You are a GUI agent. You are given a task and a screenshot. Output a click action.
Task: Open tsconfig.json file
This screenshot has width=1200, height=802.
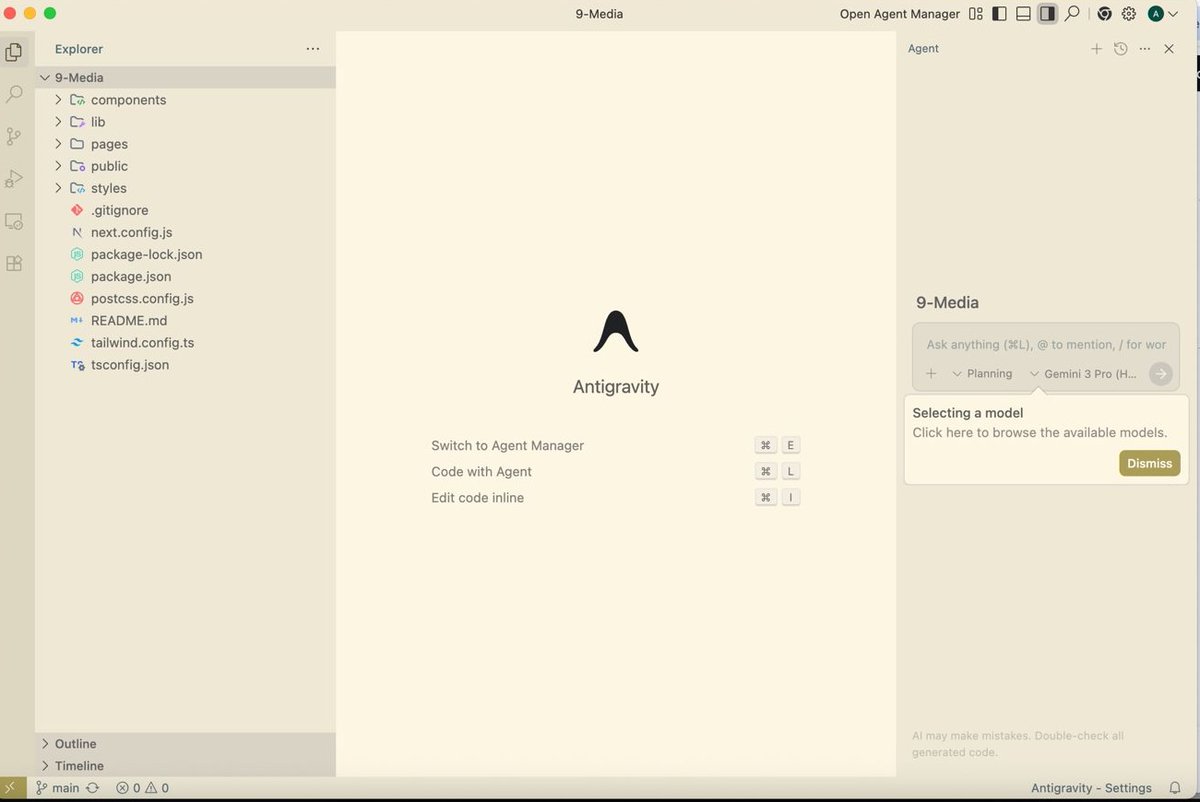coord(185,364)
